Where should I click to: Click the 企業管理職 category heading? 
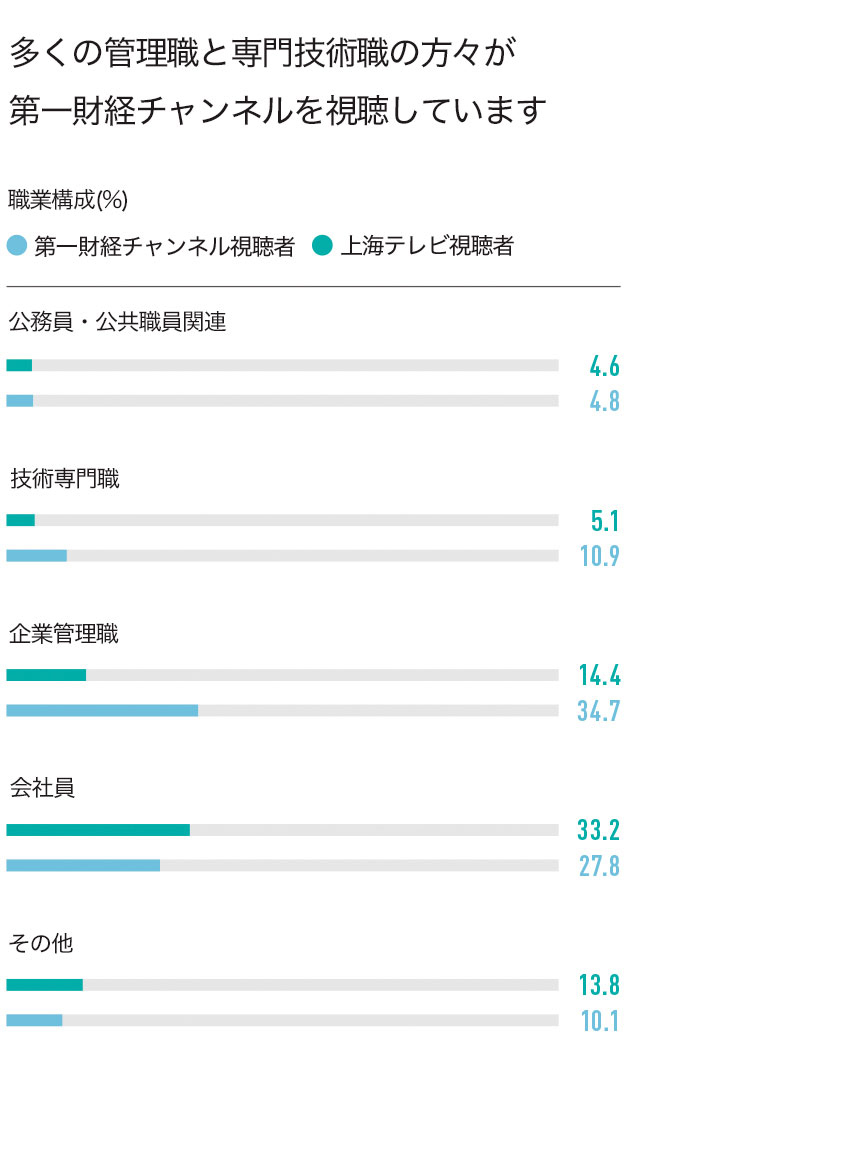[x=64, y=634]
